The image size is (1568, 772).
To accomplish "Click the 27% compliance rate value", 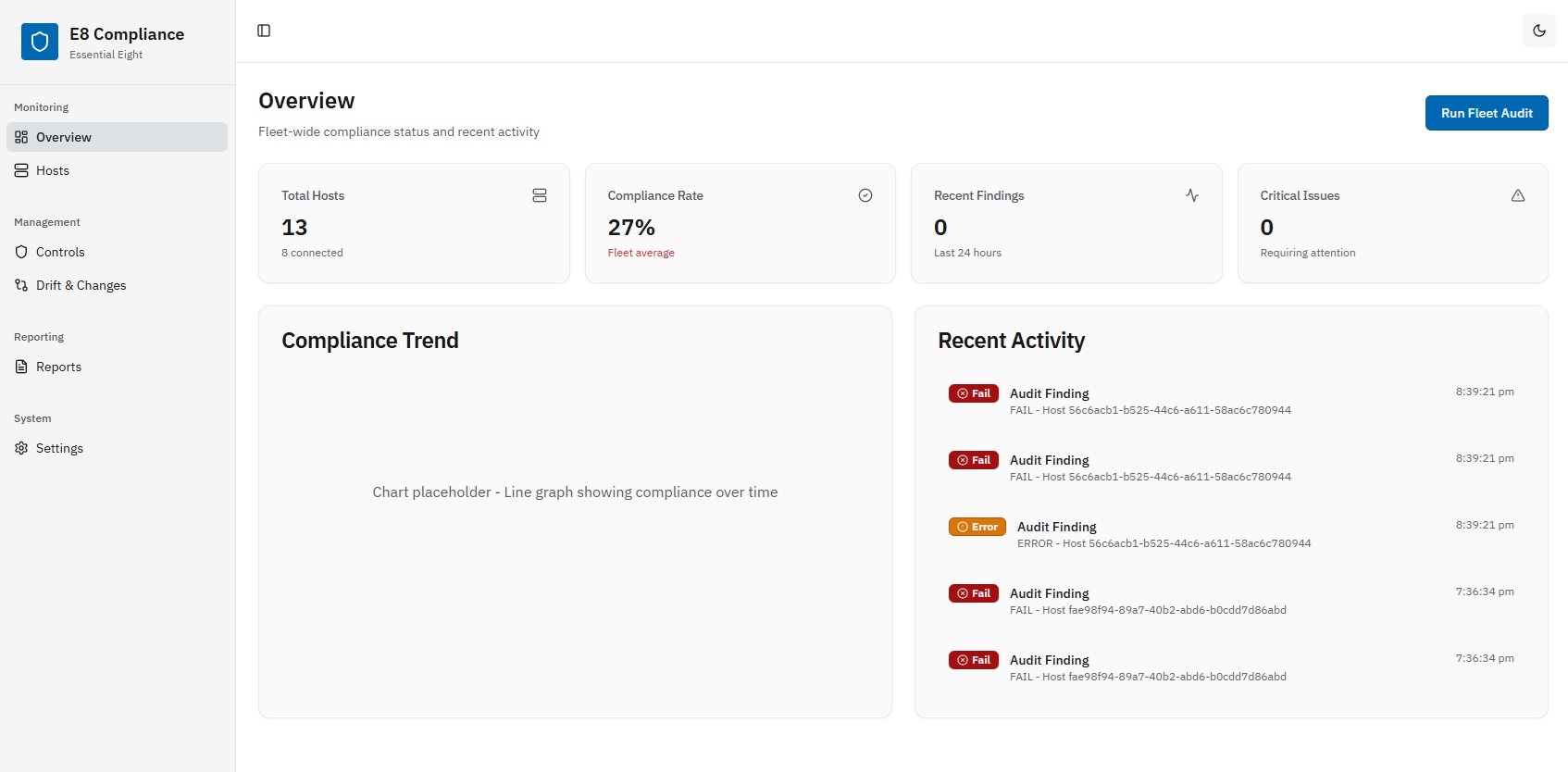I will click(x=631, y=228).
